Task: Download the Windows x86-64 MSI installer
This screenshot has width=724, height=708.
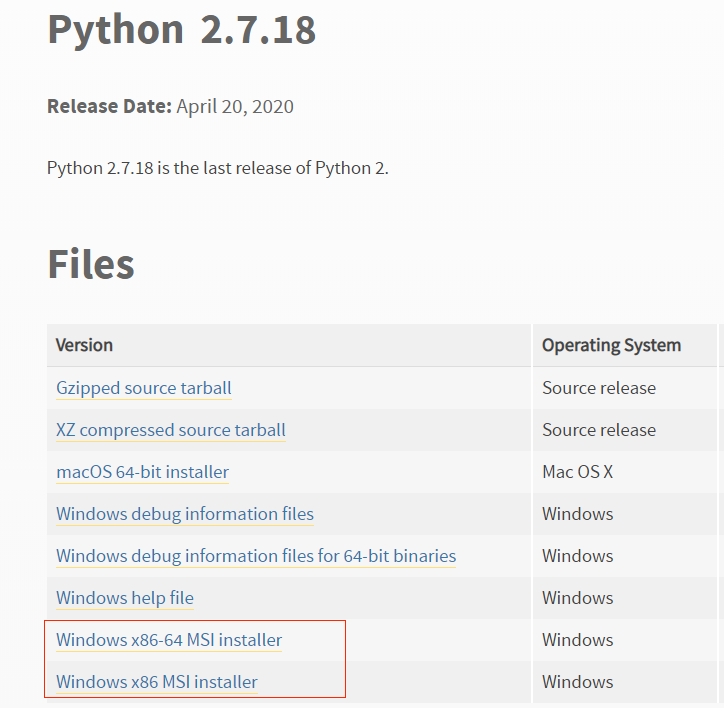Action: (x=169, y=640)
